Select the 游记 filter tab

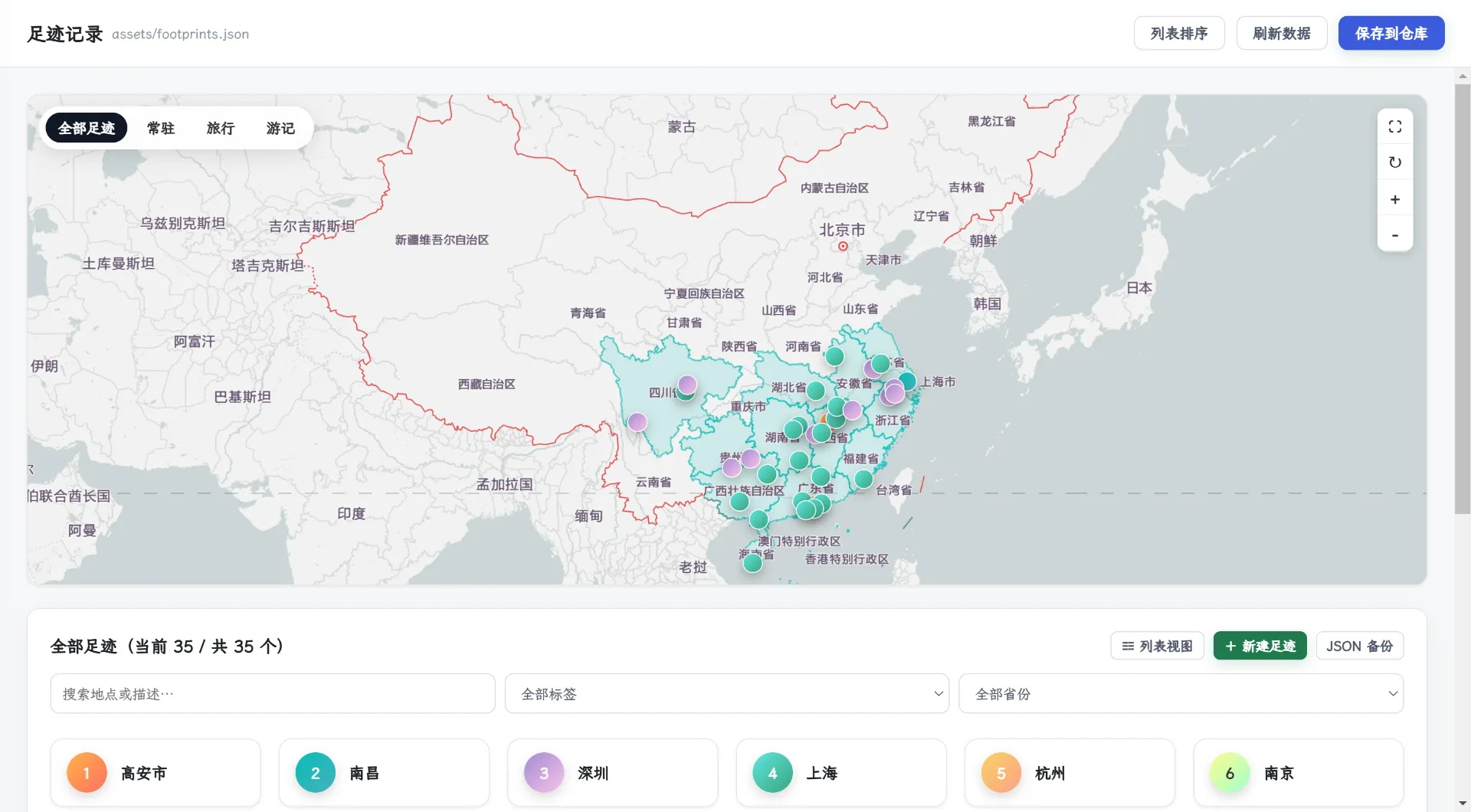[280, 128]
